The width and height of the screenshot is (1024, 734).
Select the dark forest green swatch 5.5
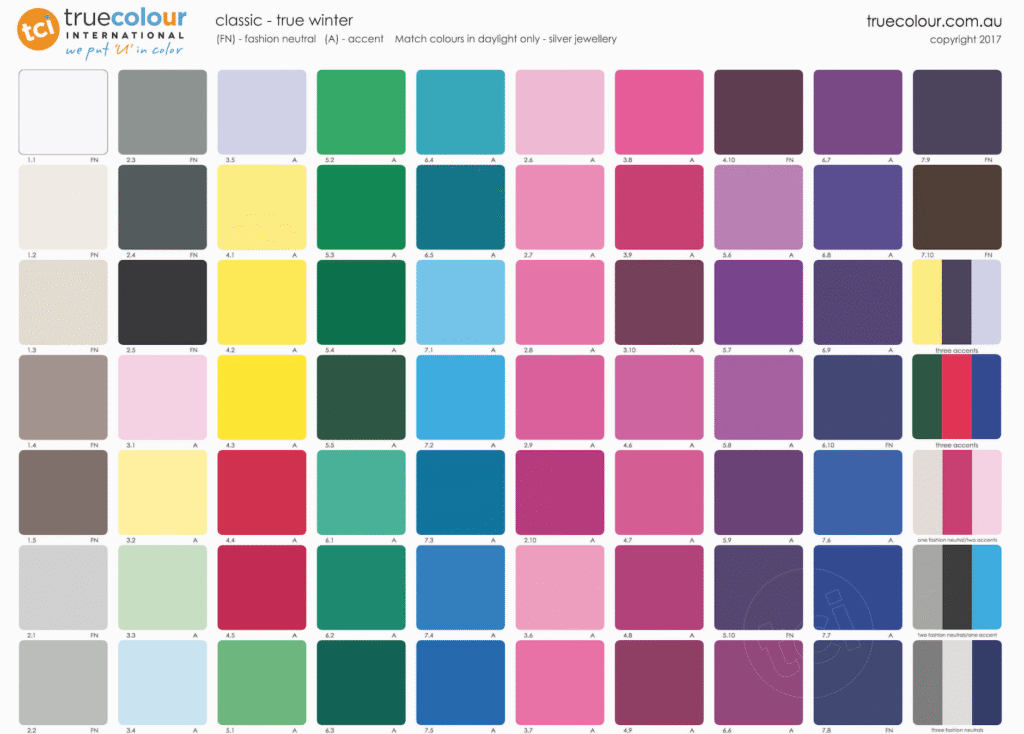pyautogui.click(x=361, y=397)
